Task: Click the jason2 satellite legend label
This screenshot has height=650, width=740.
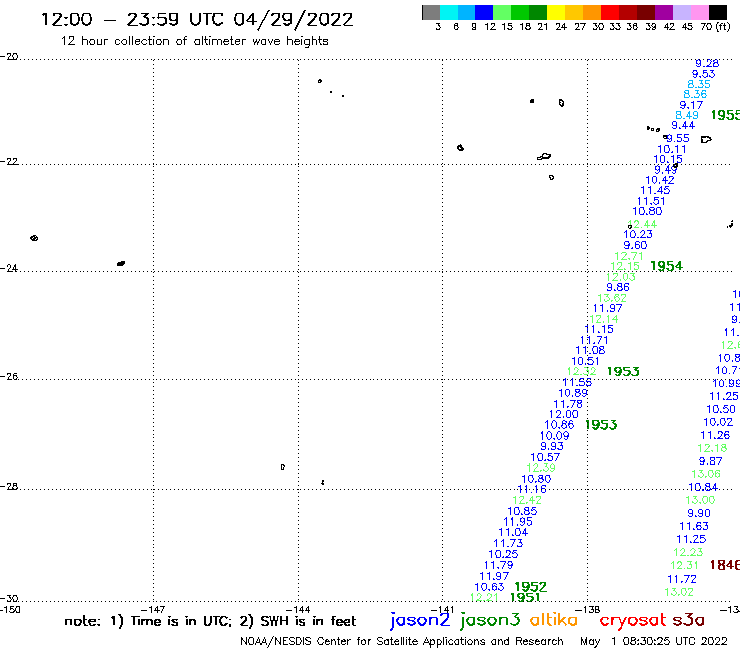Action: coord(420,621)
